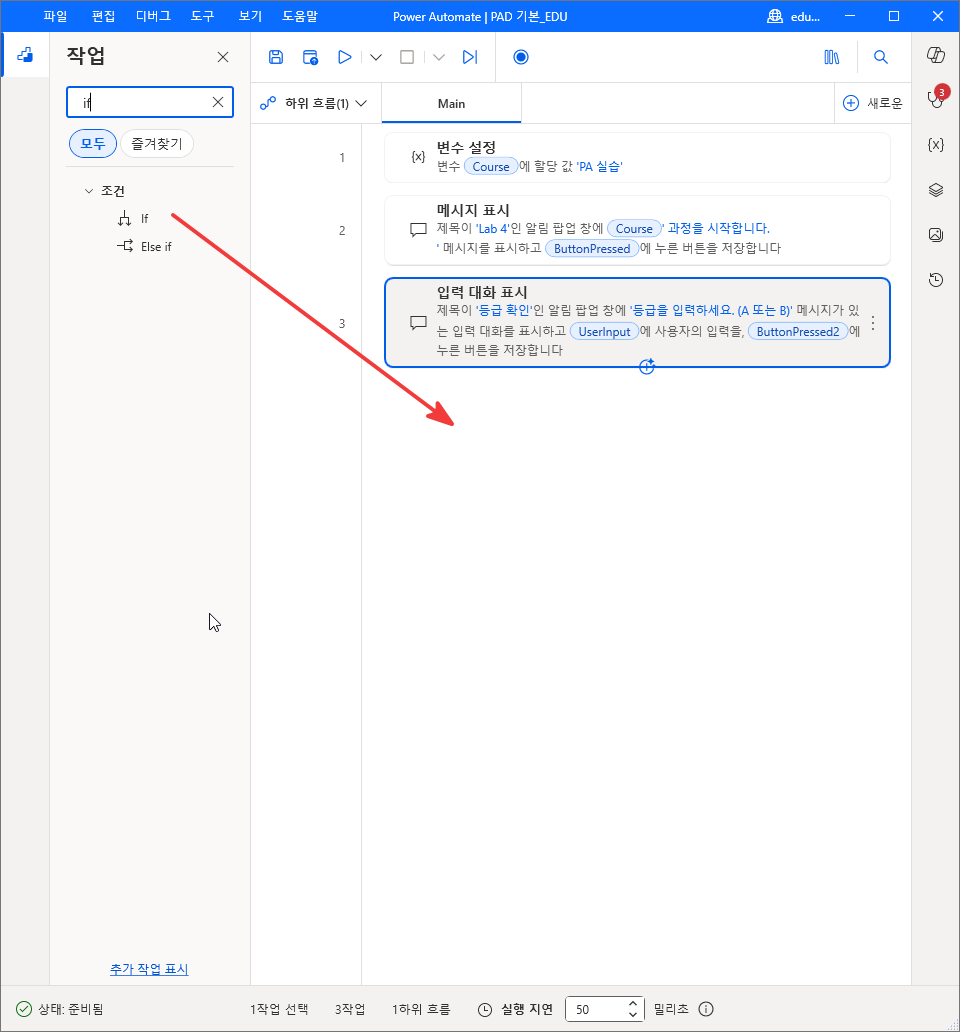Screen dimensions: 960x1032
Task: Decrease run delay with the down arrow
Action: point(633,1015)
